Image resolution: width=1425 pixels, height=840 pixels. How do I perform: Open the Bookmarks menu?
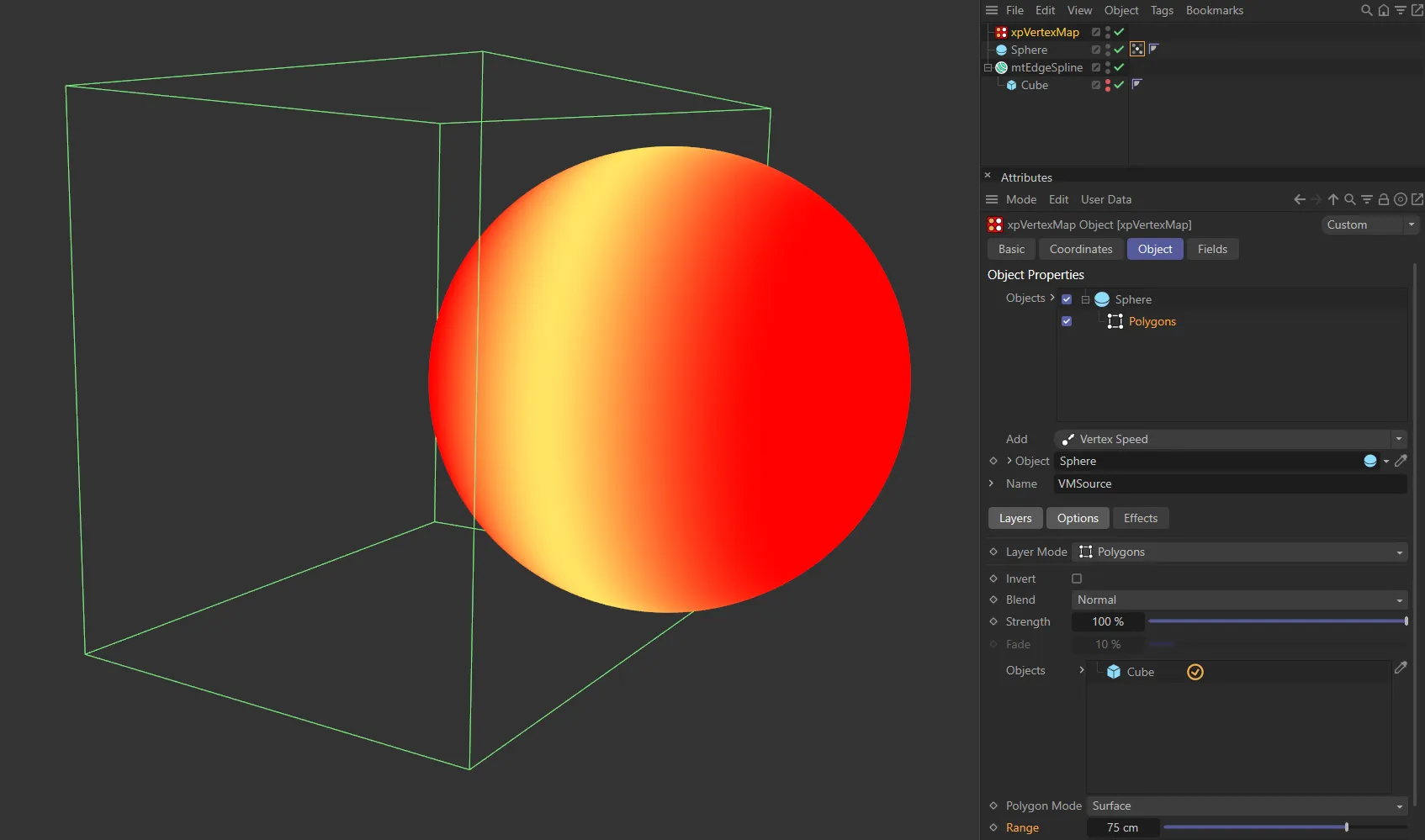1214,10
